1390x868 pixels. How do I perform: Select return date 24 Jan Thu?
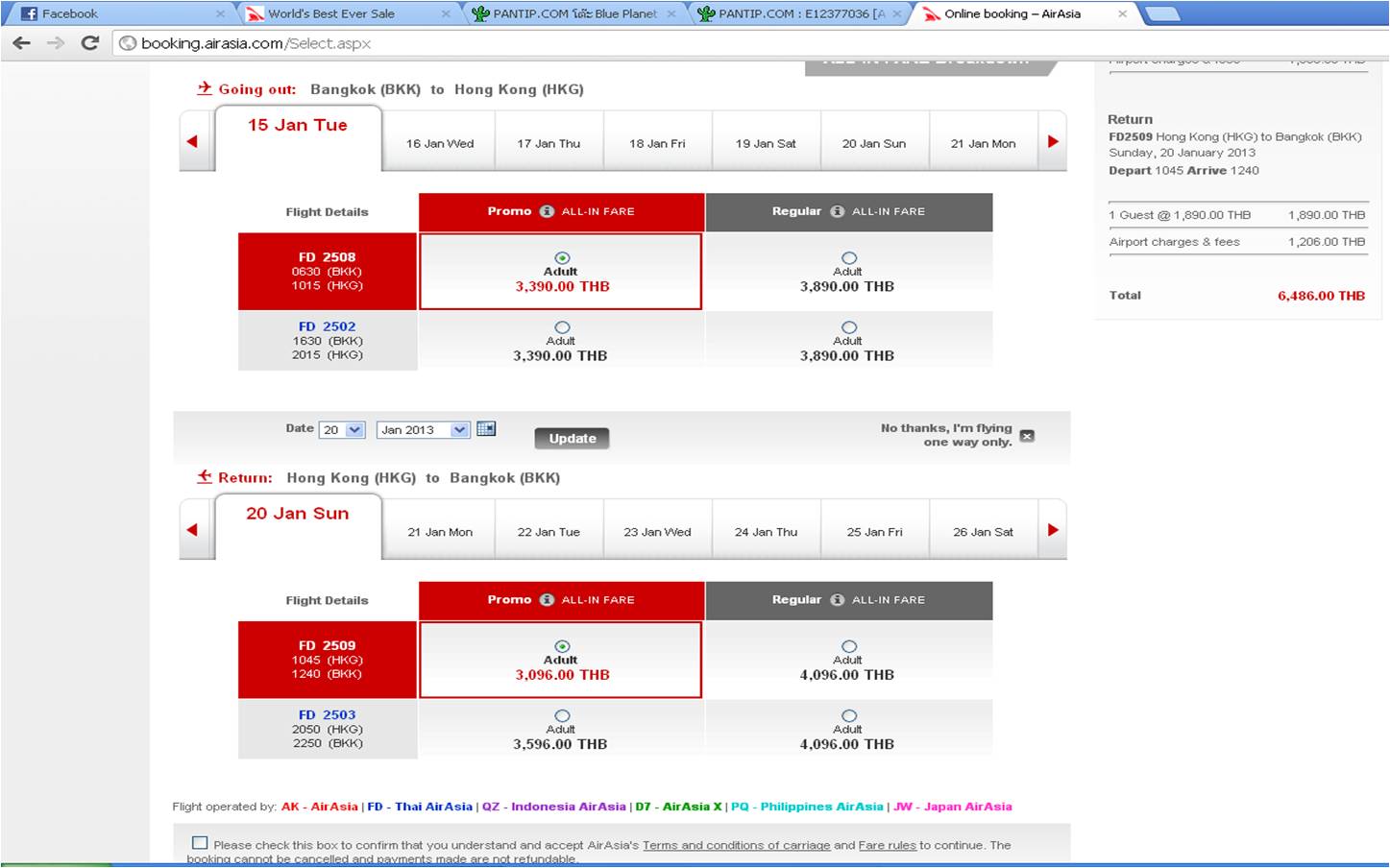tap(766, 531)
